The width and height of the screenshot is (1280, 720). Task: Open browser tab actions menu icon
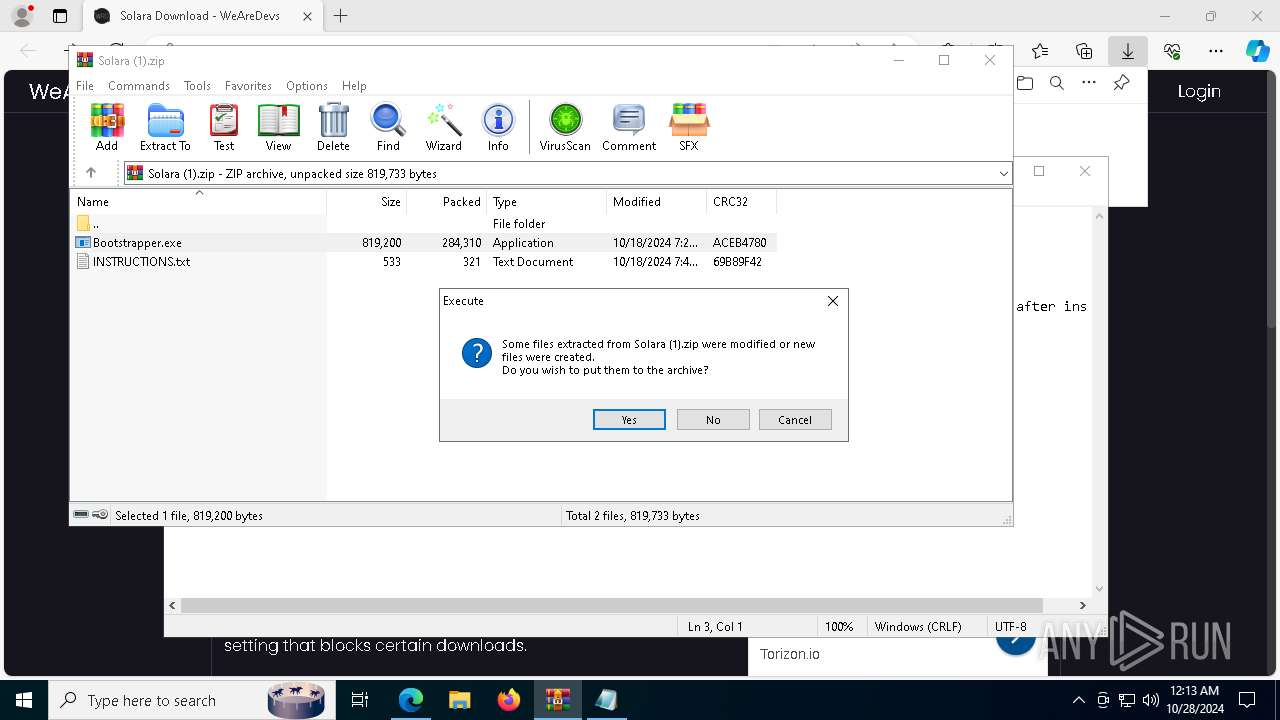click(x=60, y=16)
